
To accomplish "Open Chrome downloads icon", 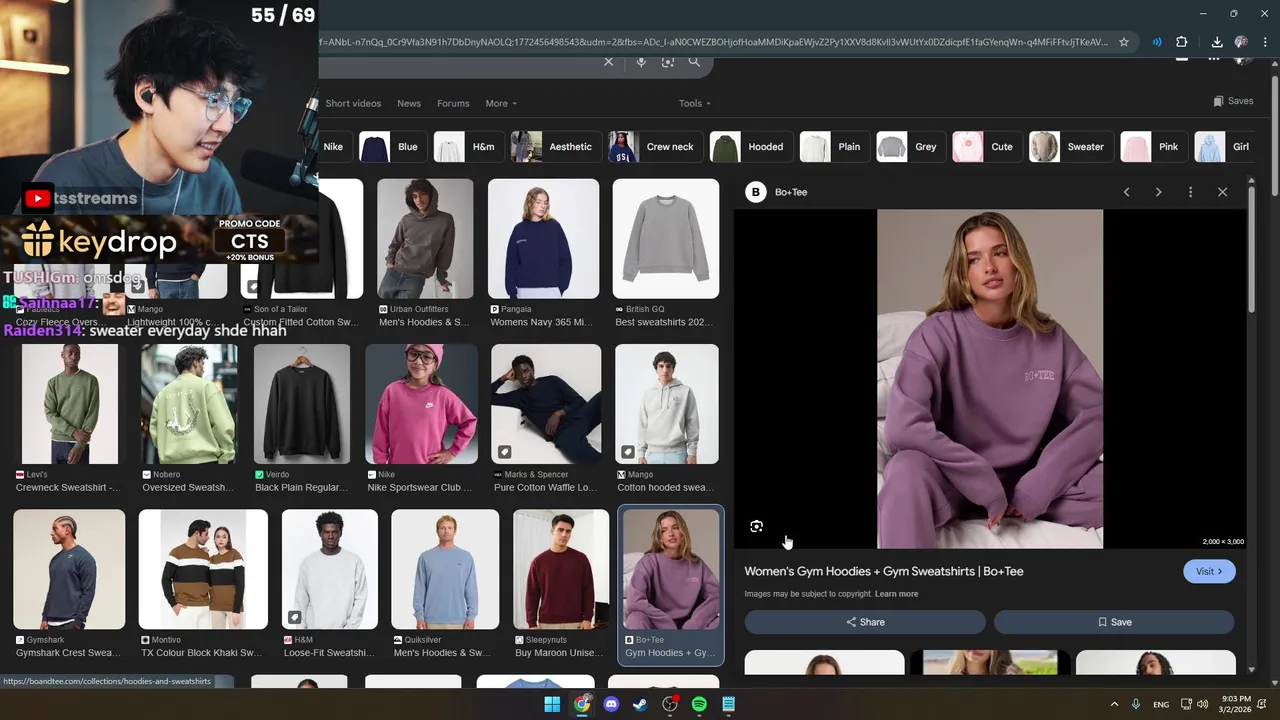I will (x=1217, y=42).
